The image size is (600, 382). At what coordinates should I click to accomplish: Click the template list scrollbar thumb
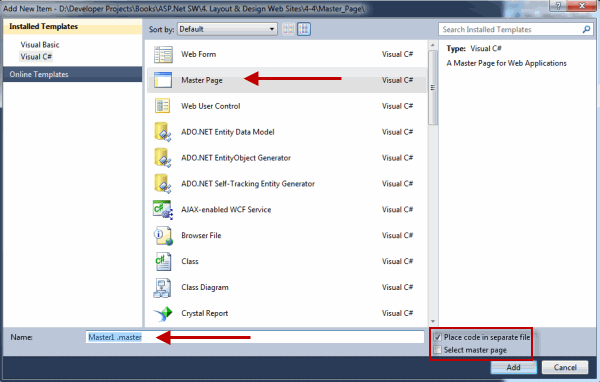pyautogui.click(x=433, y=87)
